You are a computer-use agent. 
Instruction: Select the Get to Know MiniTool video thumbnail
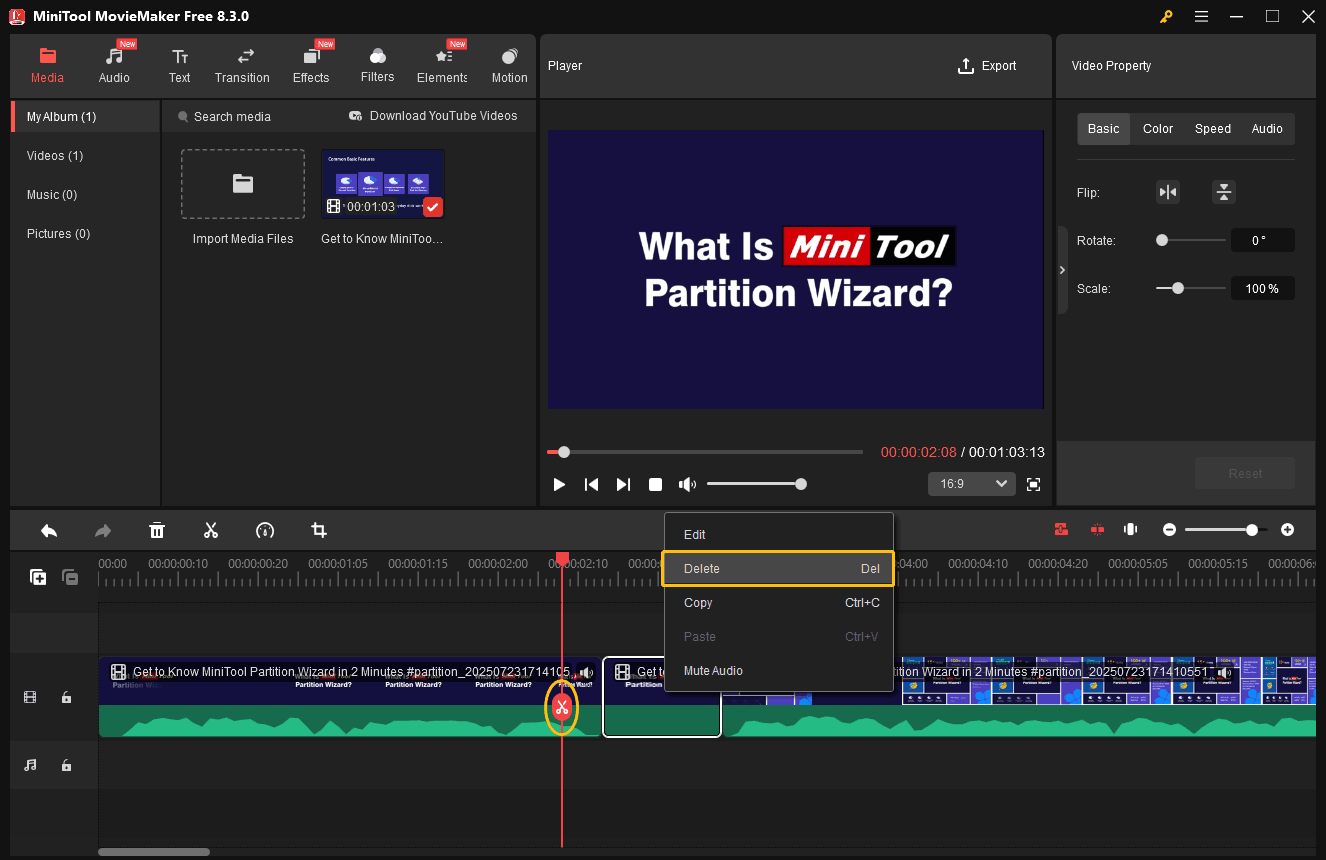[383, 184]
